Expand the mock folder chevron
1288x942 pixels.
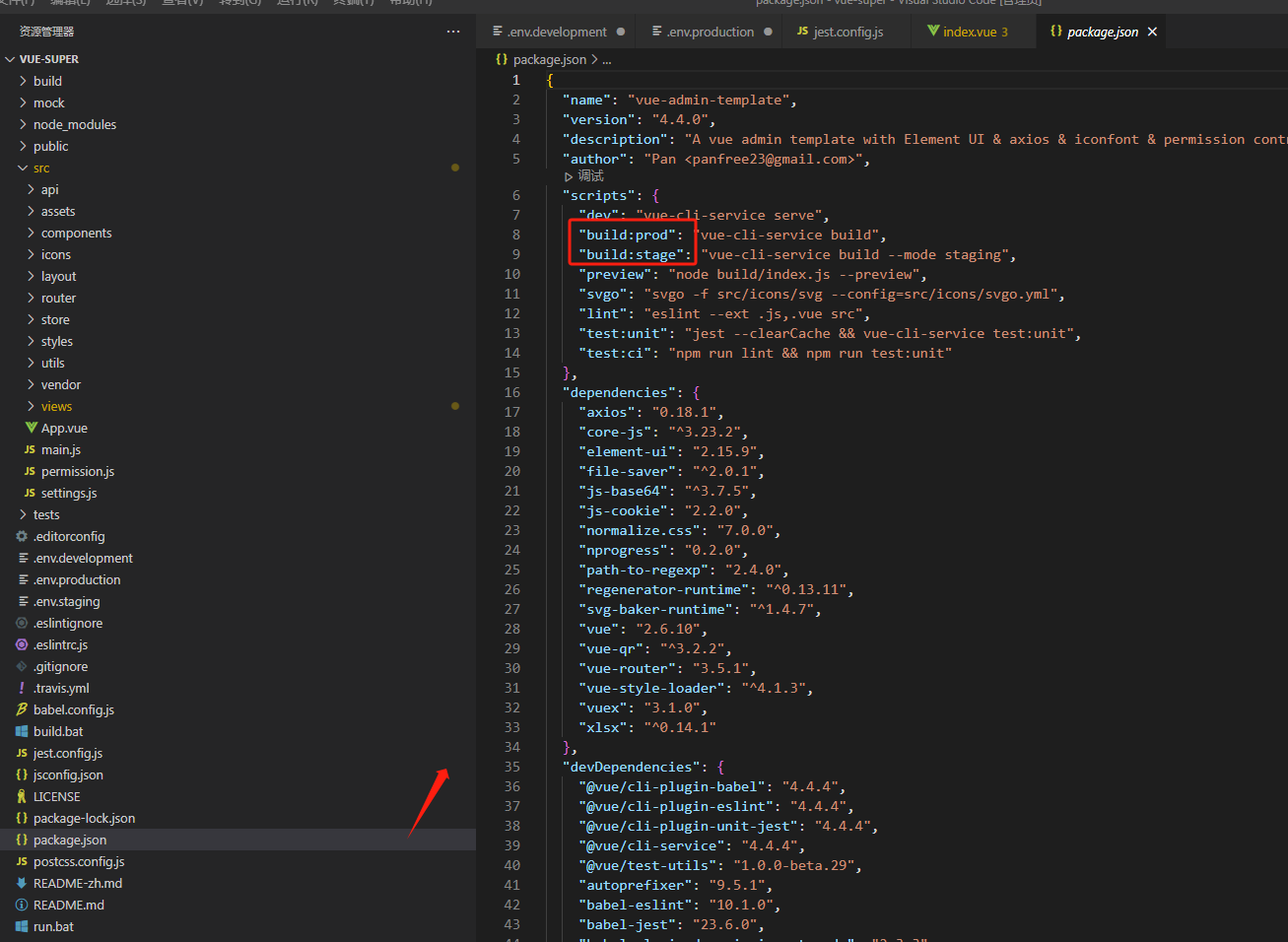23,102
